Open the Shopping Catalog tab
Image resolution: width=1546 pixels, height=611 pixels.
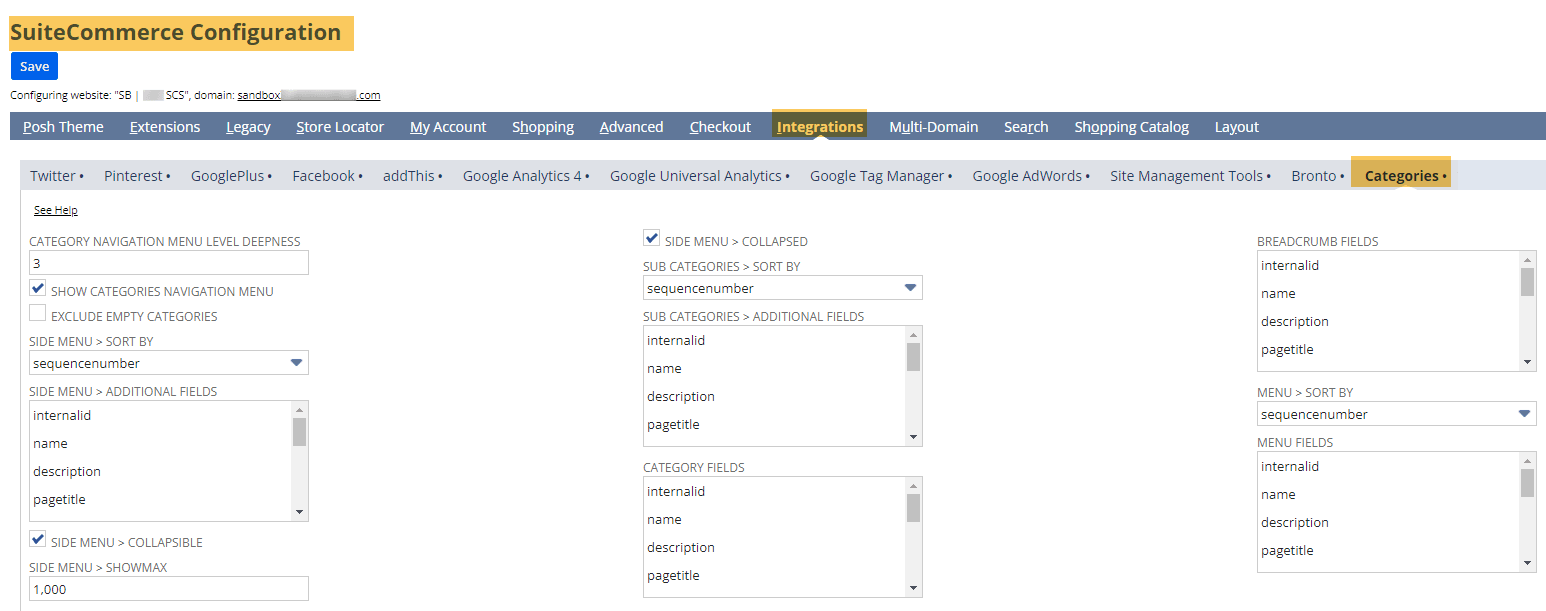[1131, 127]
